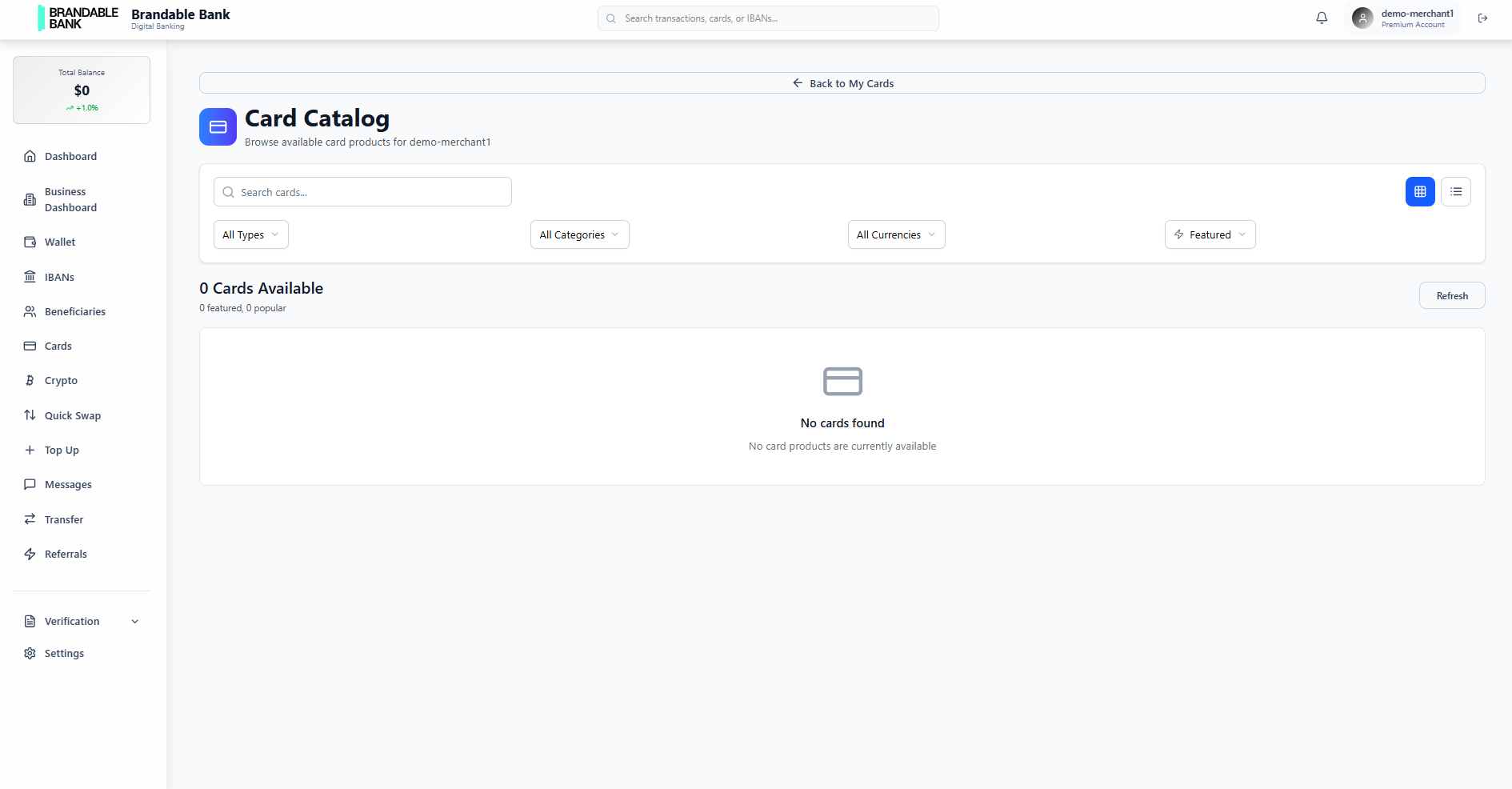Click the notification bell icon
The height and width of the screenshot is (789, 1512).
(x=1321, y=17)
